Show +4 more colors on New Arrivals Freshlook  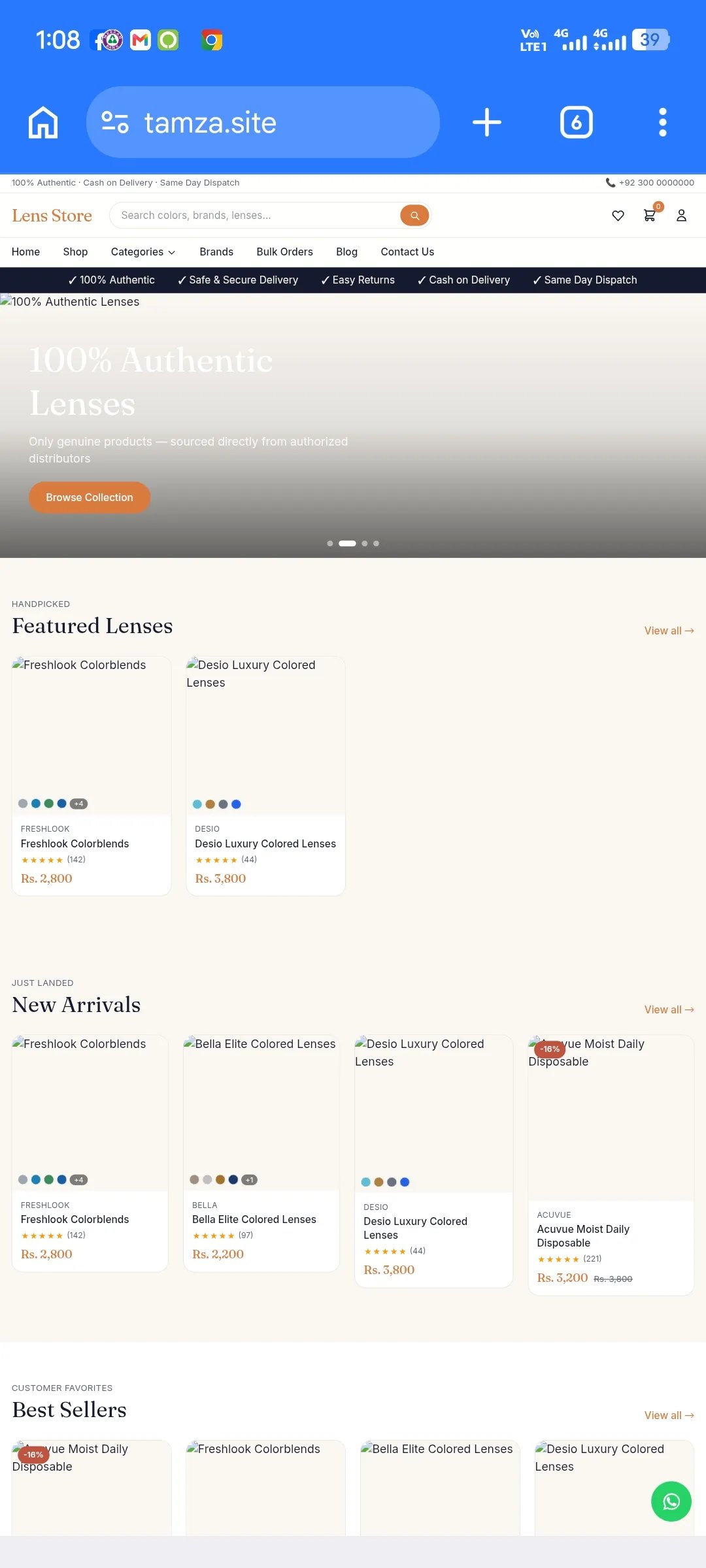tap(78, 1180)
